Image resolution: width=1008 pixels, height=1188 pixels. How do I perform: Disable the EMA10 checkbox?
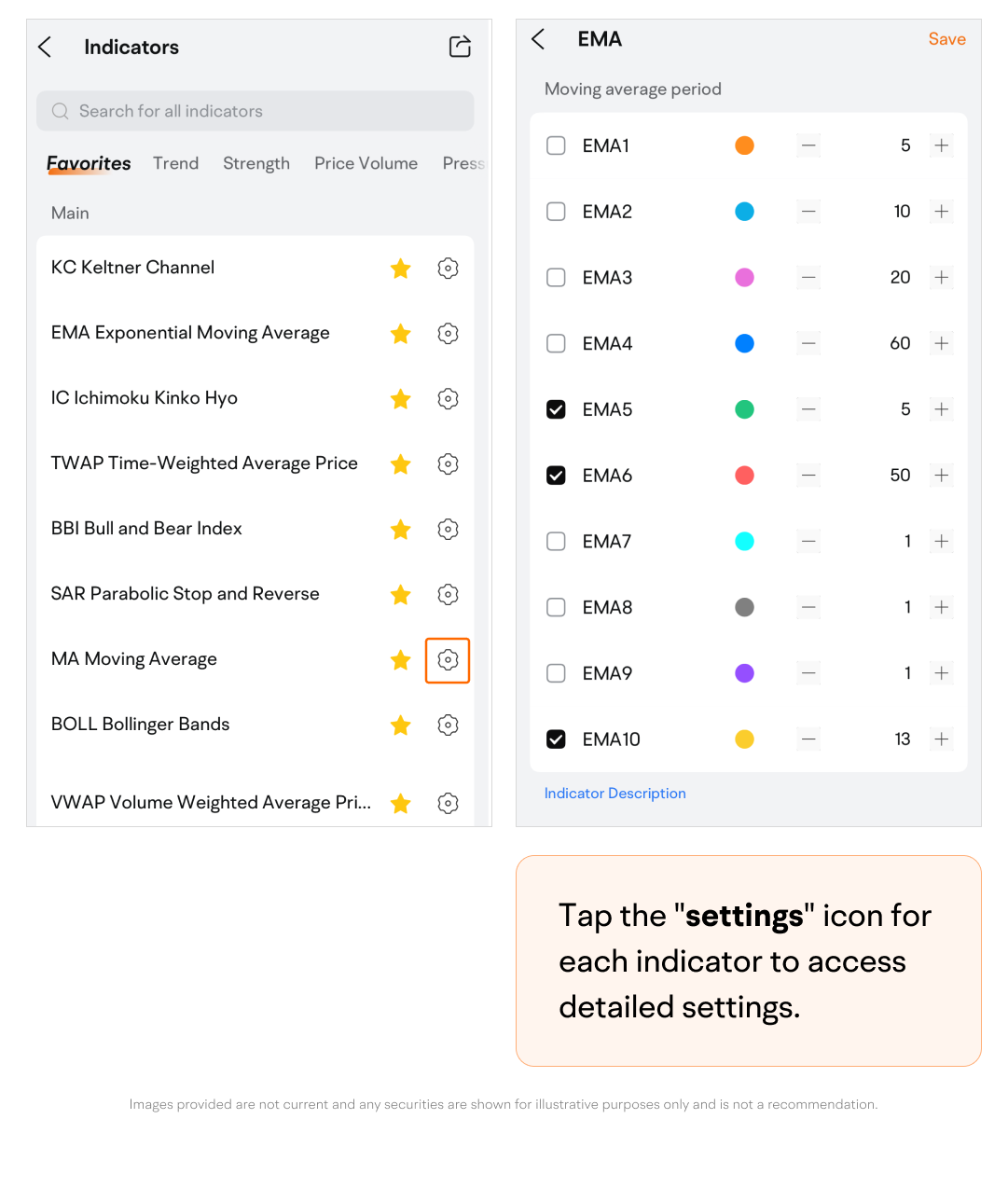coord(556,739)
